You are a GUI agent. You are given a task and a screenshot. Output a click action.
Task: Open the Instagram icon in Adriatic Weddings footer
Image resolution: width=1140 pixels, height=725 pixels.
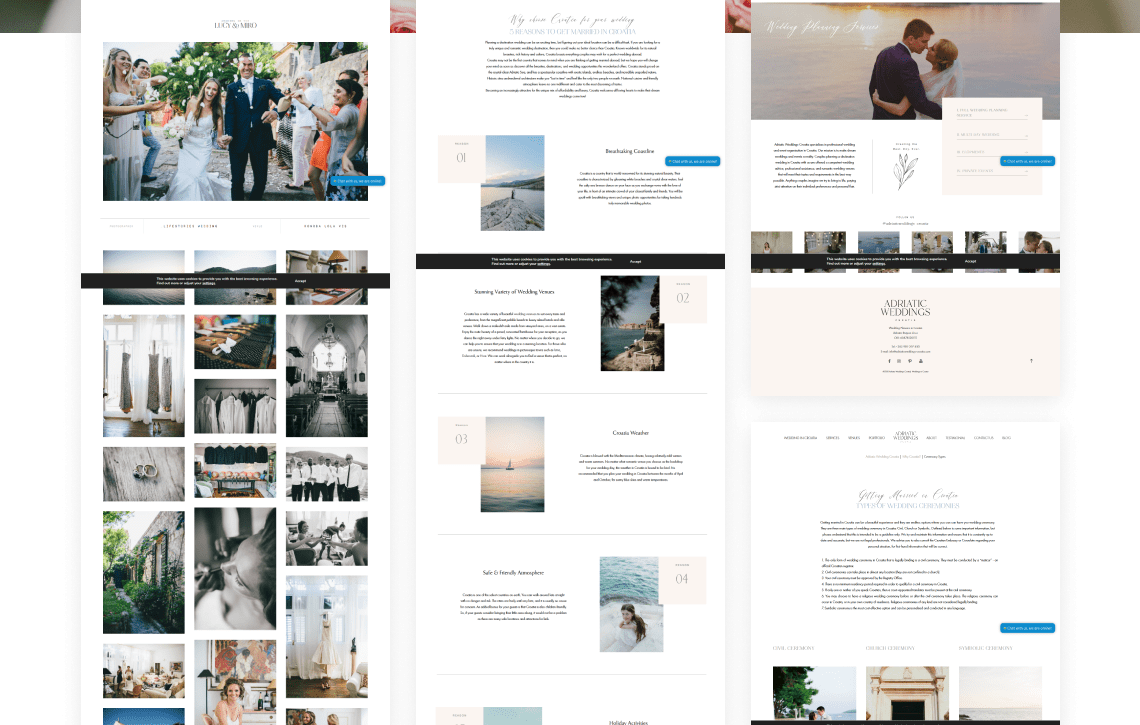tap(898, 361)
